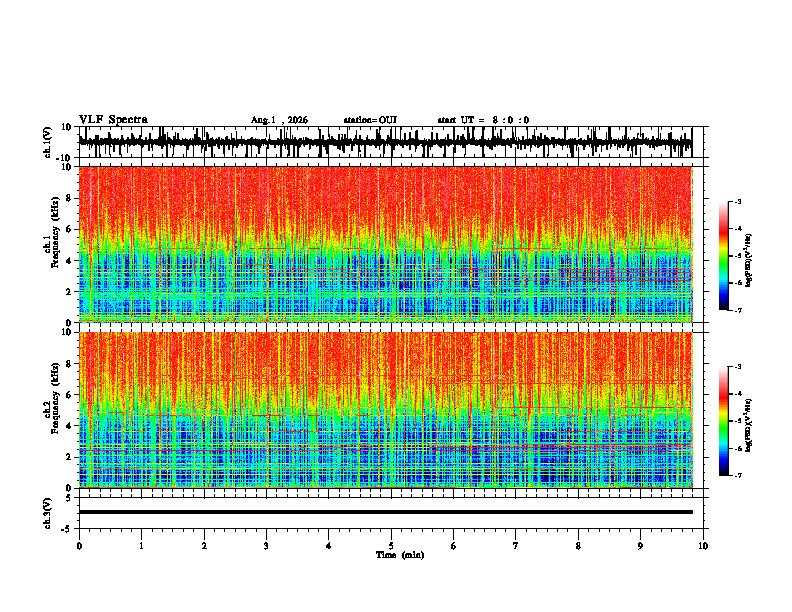Click time axis tick label "0"
Image resolution: width=792 pixels, height=612 pixels.
pos(79,546)
